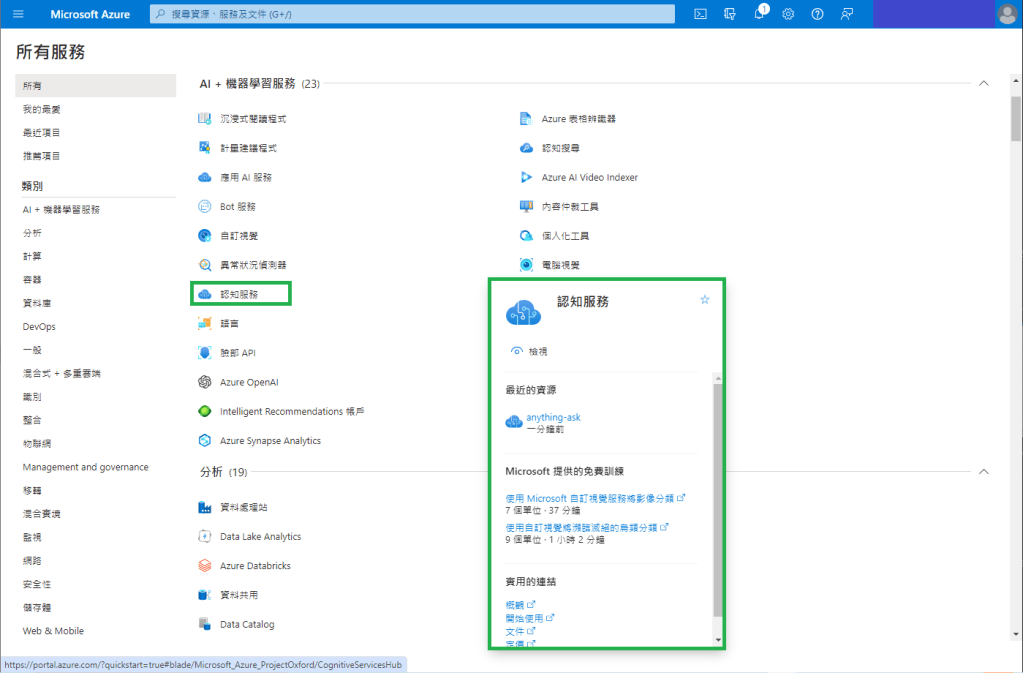
Task: Open the 概觀 useful link
Action: [516, 605]
